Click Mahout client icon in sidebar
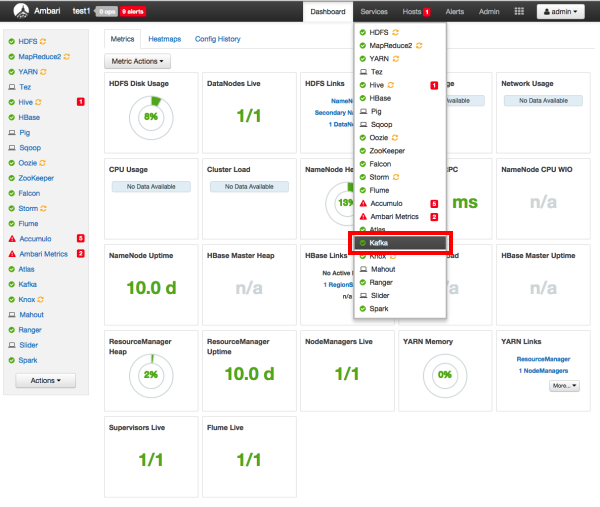 tap(12, 315)
